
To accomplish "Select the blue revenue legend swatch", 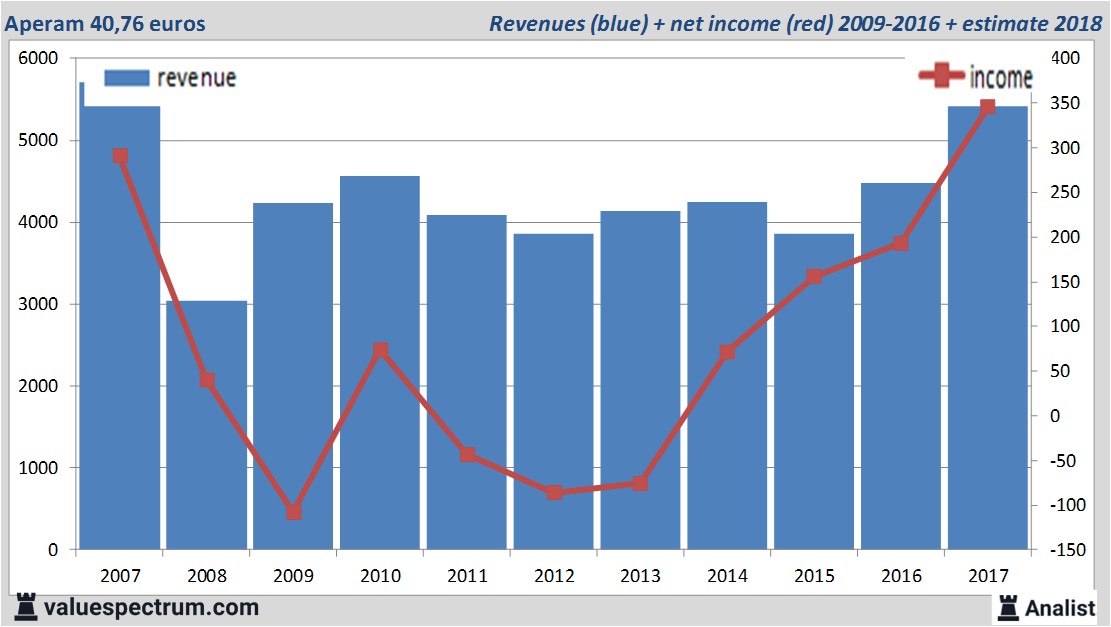I will click(127, 78).
